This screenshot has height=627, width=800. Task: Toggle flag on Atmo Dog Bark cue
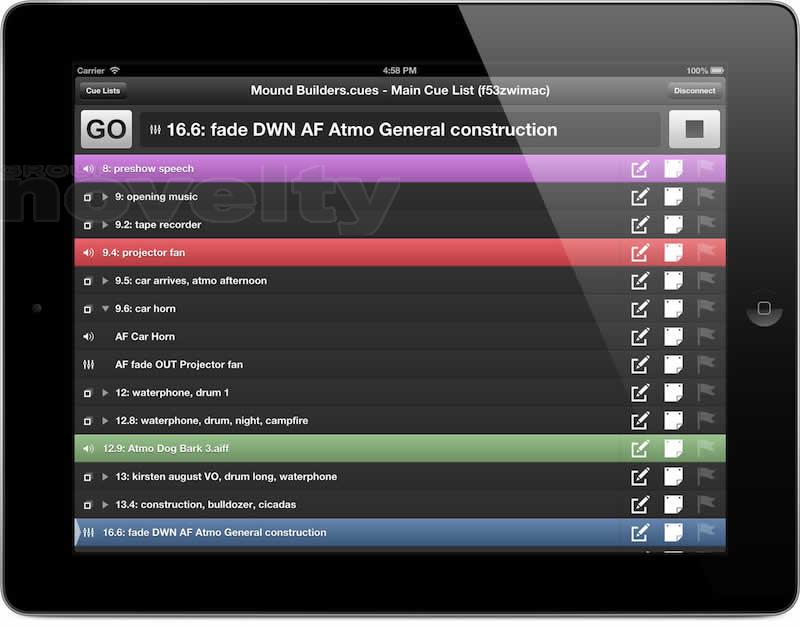707,449
